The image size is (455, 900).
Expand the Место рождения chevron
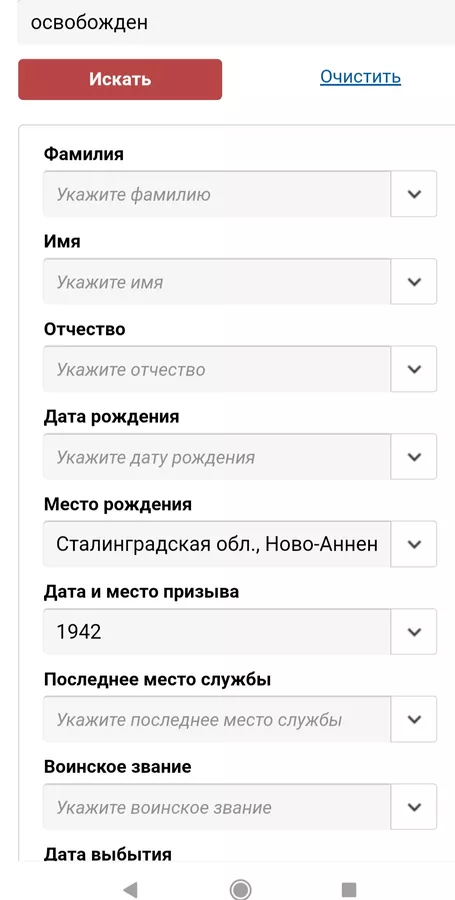coord(414,544)
